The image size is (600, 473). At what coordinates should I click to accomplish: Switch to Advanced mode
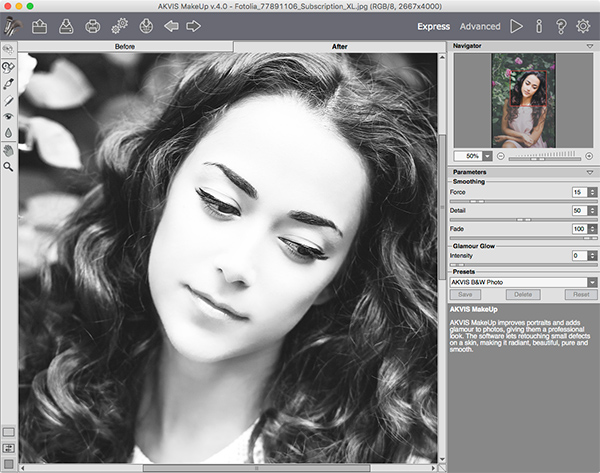click(480, 27)
